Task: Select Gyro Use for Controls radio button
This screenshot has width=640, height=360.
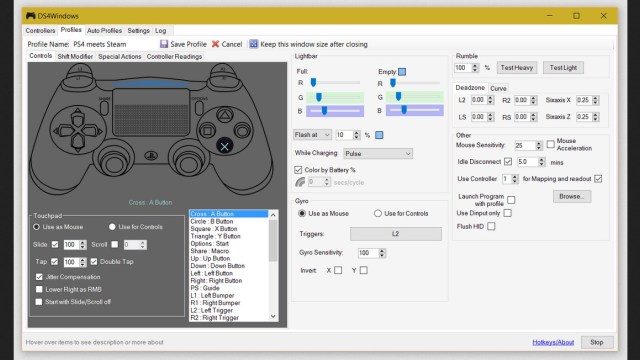Action: [x=378, y=213]
